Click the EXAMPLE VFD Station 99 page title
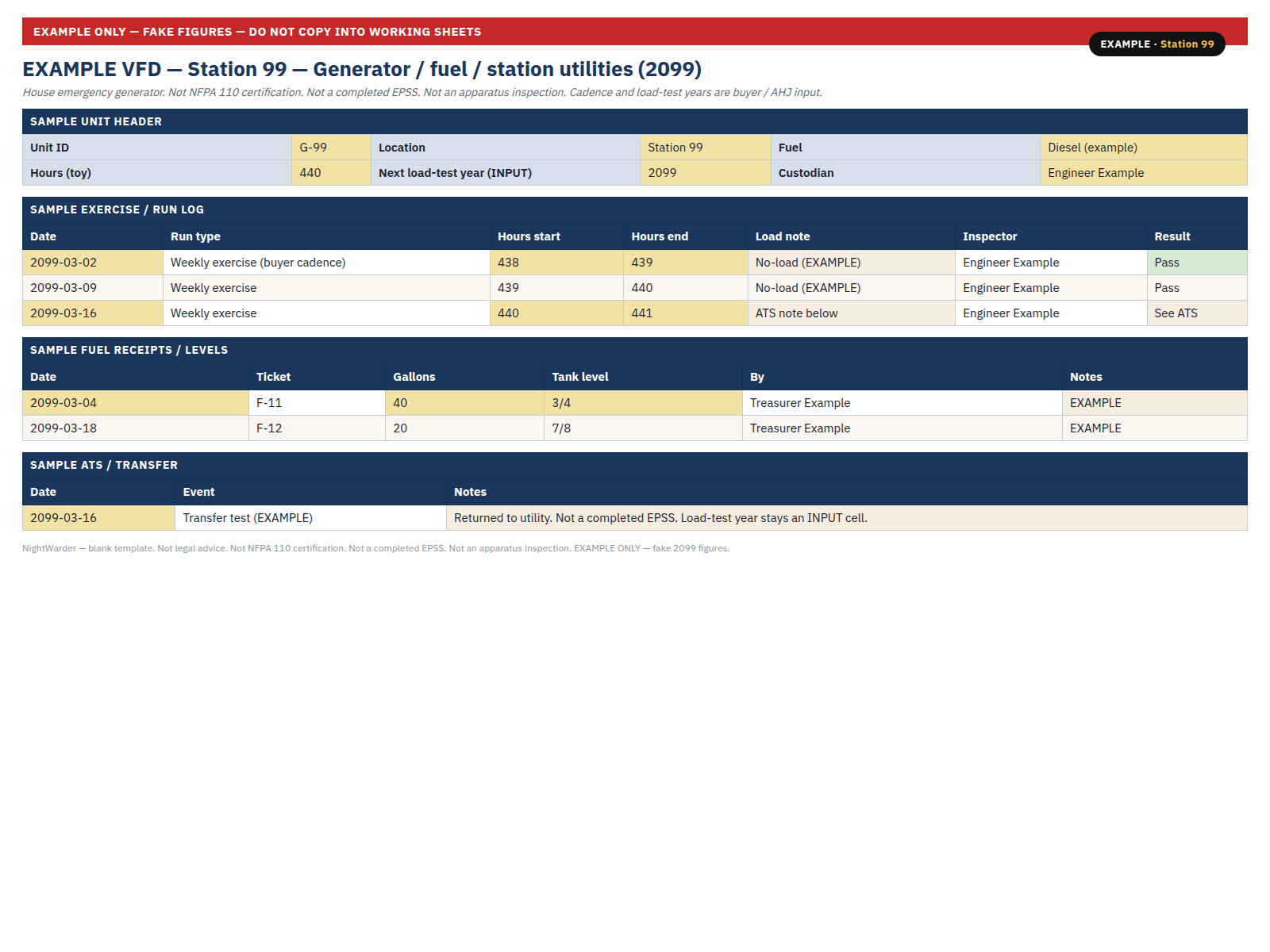 [x=362, y=69]
